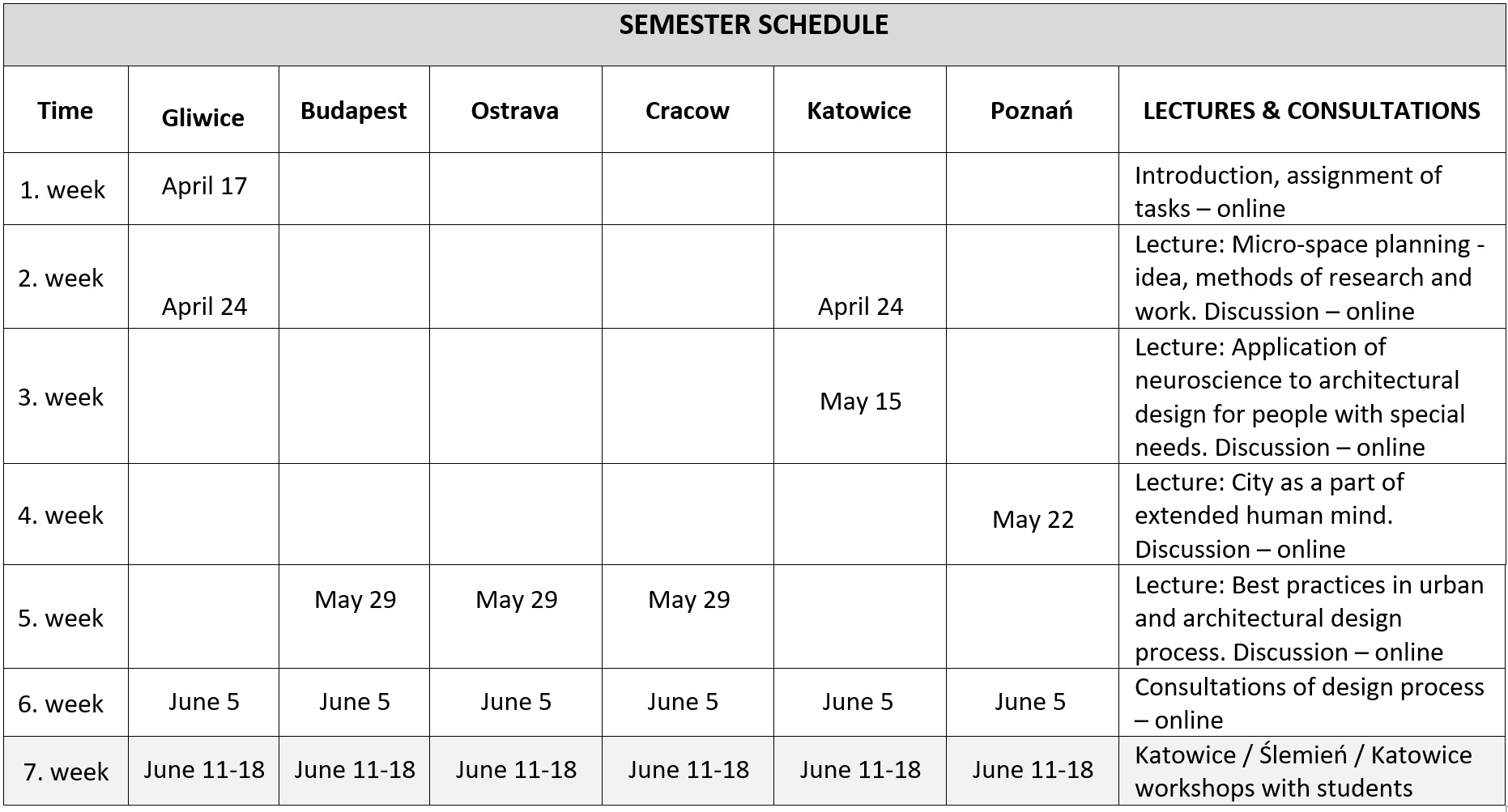Image resolution: width=1508 pixels, height=812 pixels.
Task: Click the Introduction, assignment of tasks cell
Action: pyautogui.click(x=1288, y=192)
